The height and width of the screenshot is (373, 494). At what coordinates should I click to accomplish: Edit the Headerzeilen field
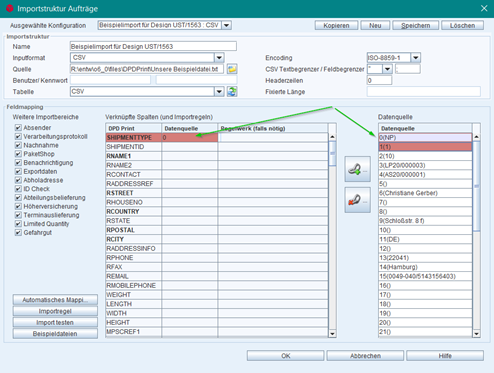coord(379,80)
